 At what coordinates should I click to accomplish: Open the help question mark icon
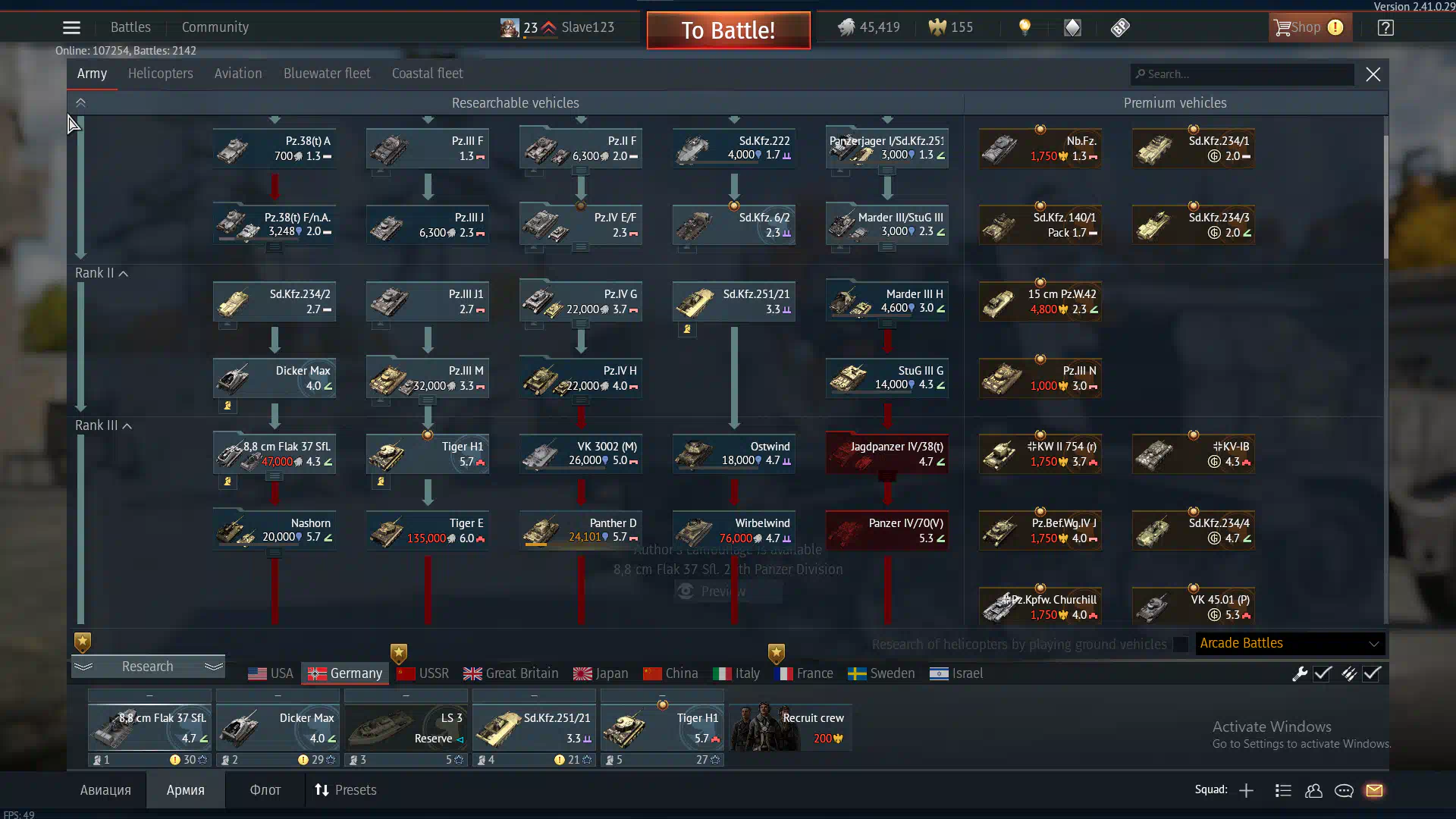(x=1385, y=28)
